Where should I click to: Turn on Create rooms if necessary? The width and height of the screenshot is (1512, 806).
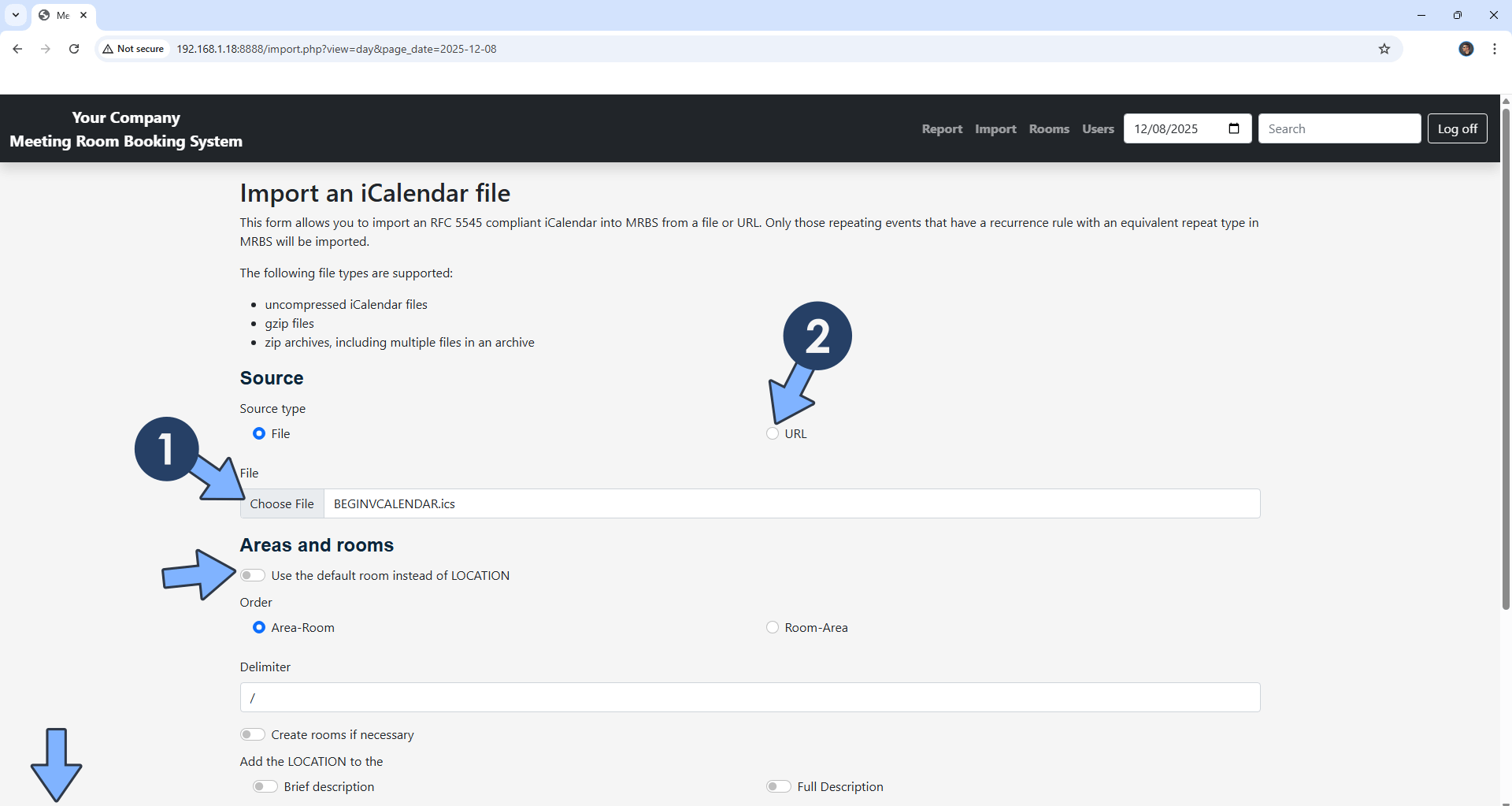pos(253,734)
